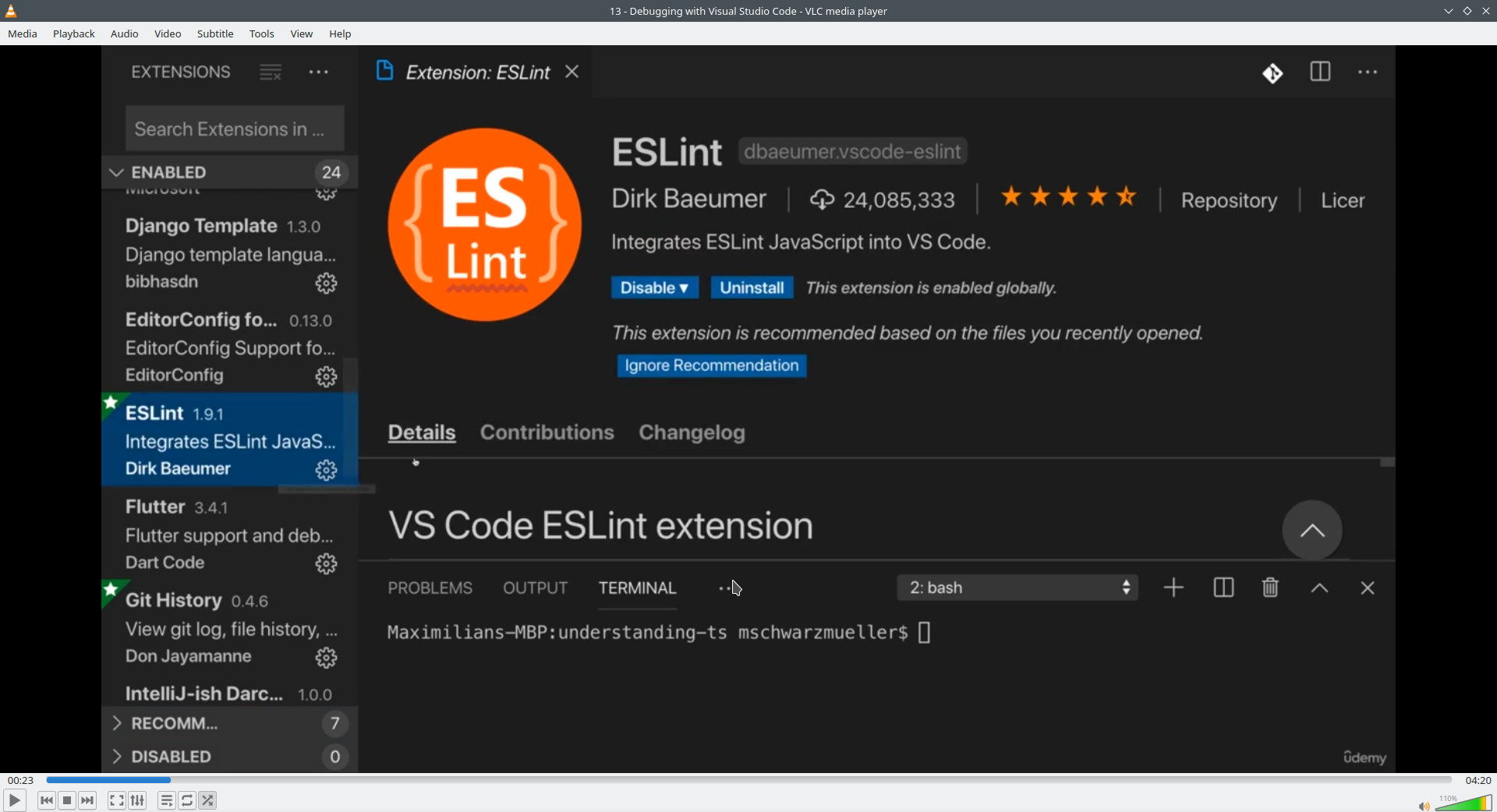Click the ESLint star rating
This screenshot has height=812, width=1497.
pyautogui.click(x=1069, y=197)
